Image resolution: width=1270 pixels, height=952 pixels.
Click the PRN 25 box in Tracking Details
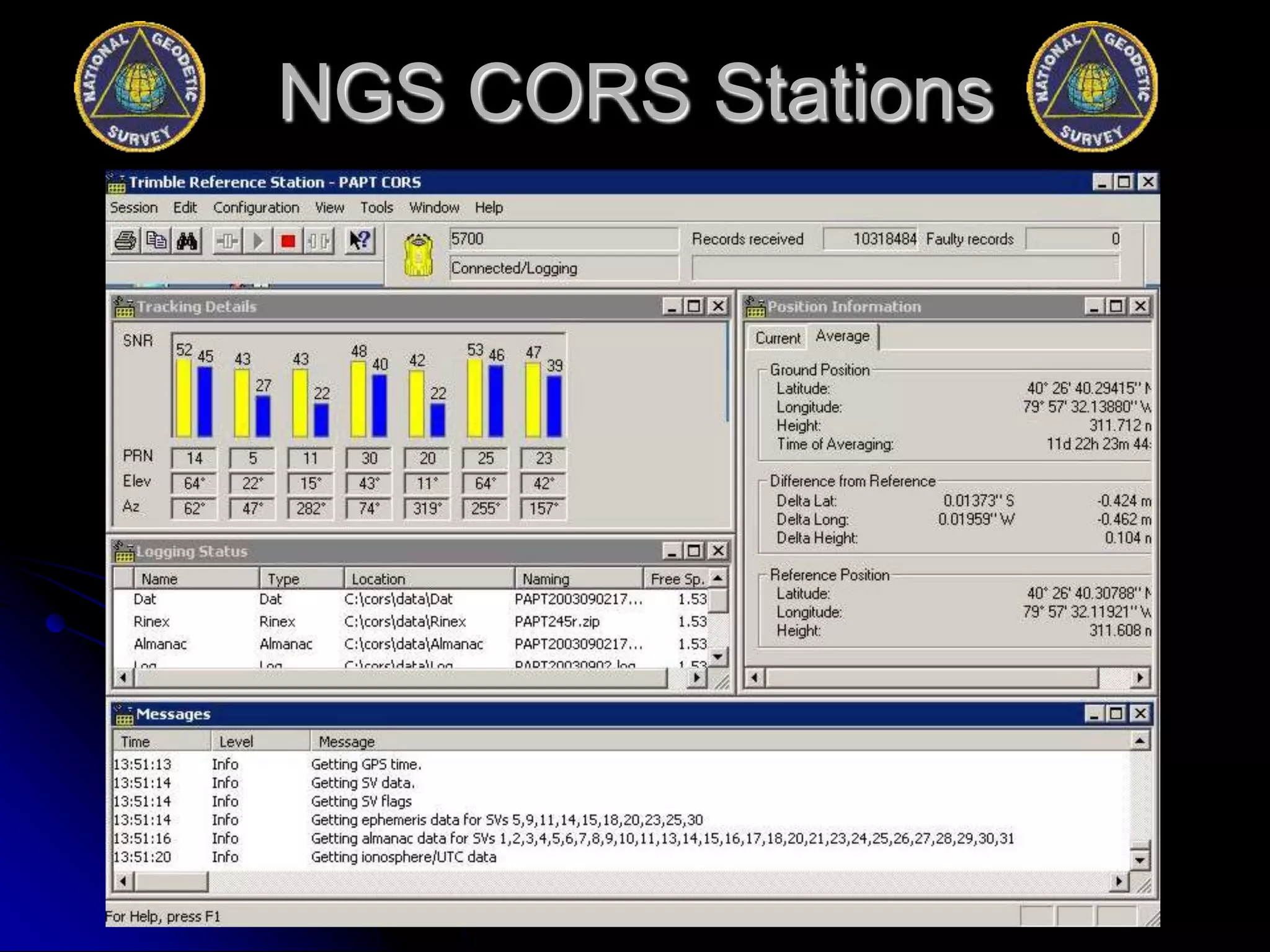pos(486,458)
